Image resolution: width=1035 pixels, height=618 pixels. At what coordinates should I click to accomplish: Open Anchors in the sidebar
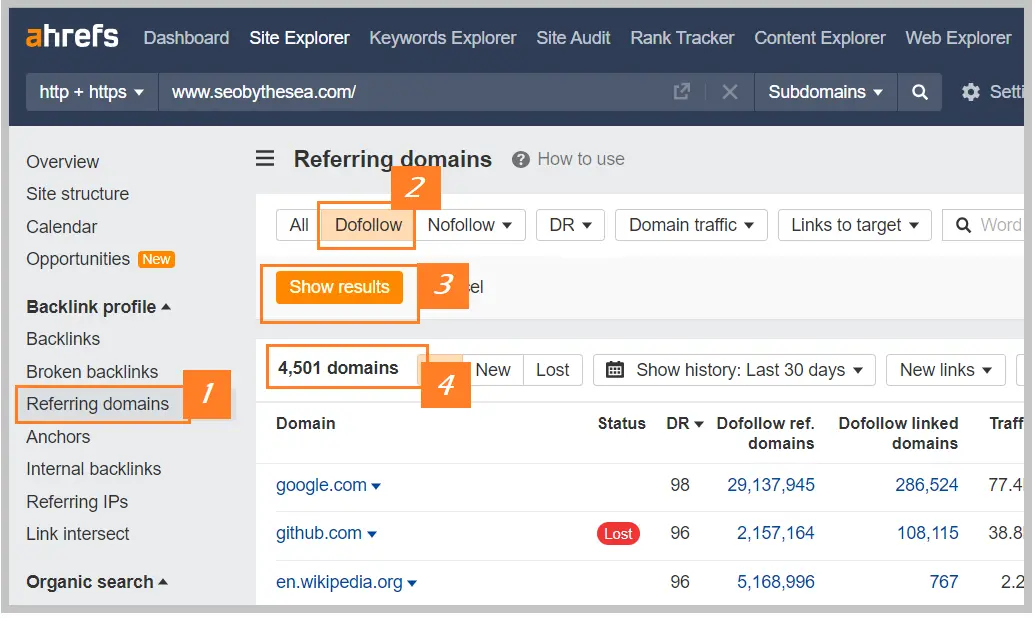pyautogui.click(x=58, y=436)
